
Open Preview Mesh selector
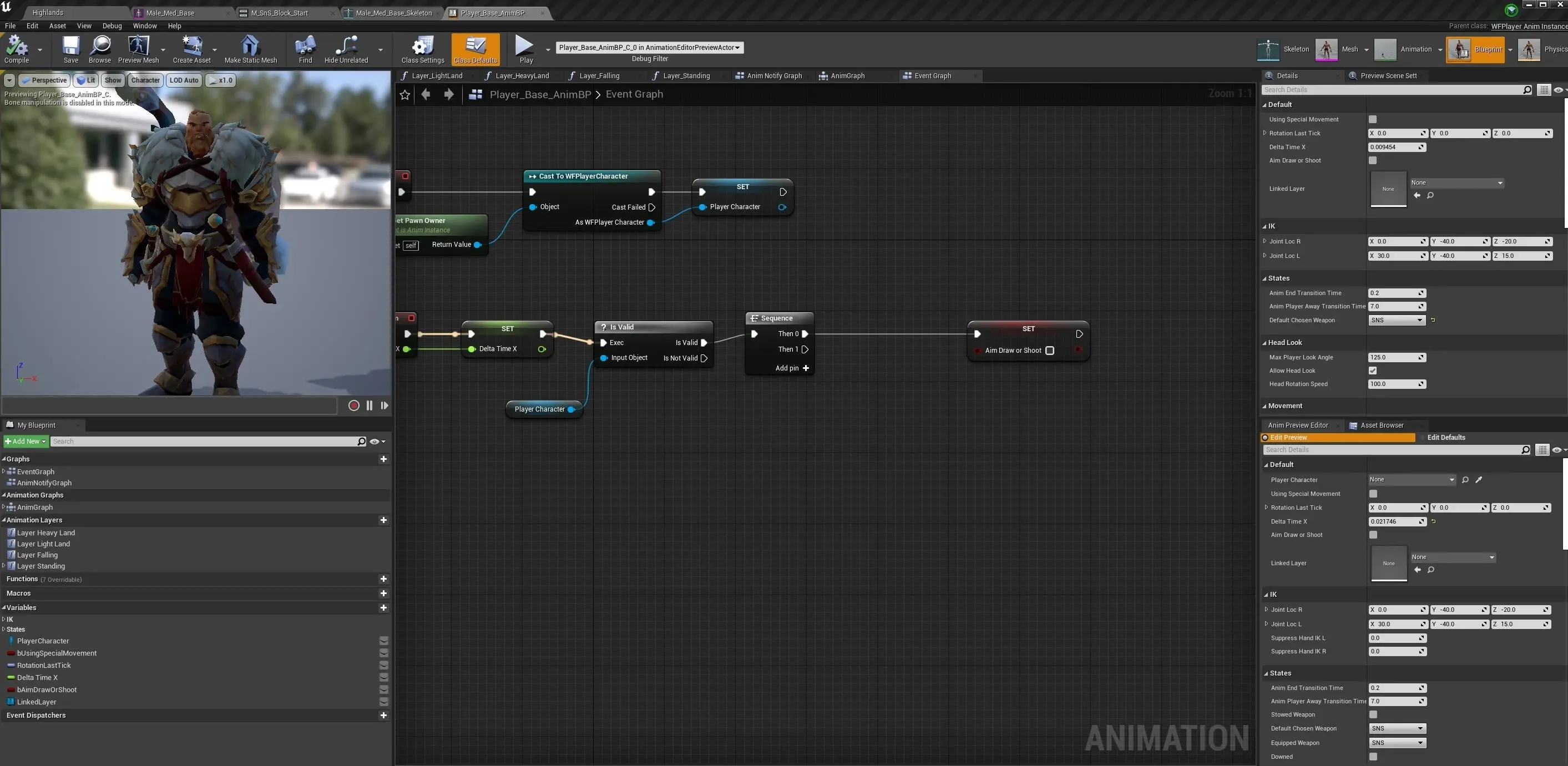pyautogui.click(x=138, y=49)
